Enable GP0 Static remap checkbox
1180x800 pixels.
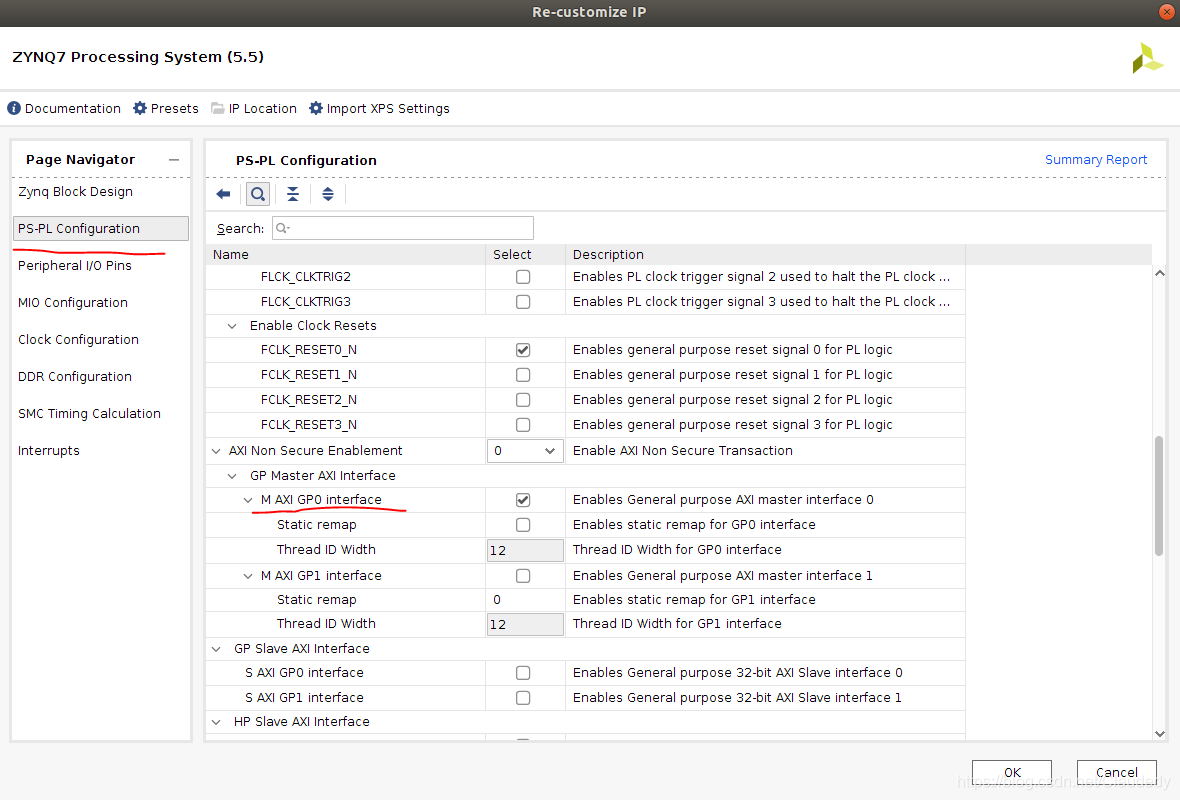coord(523,525)
